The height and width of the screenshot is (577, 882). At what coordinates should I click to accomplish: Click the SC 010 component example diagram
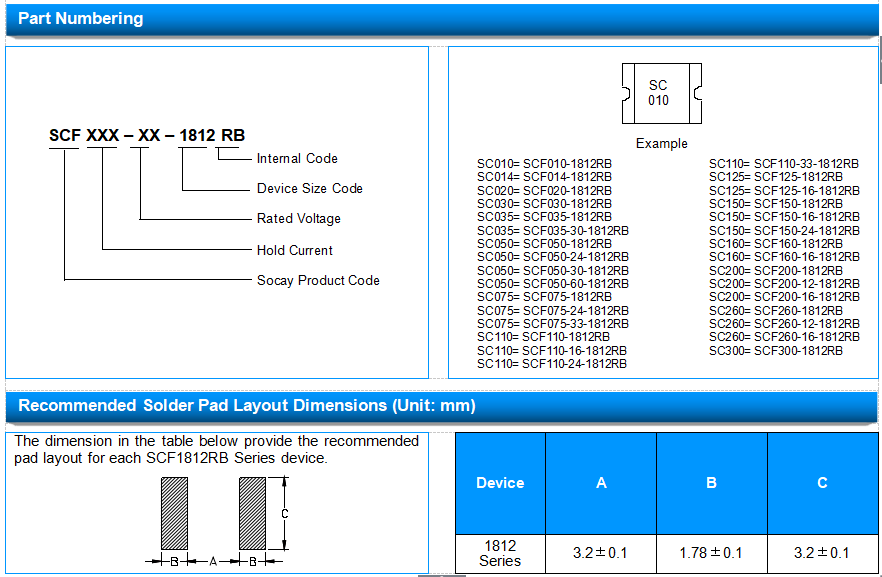[662, 93]
